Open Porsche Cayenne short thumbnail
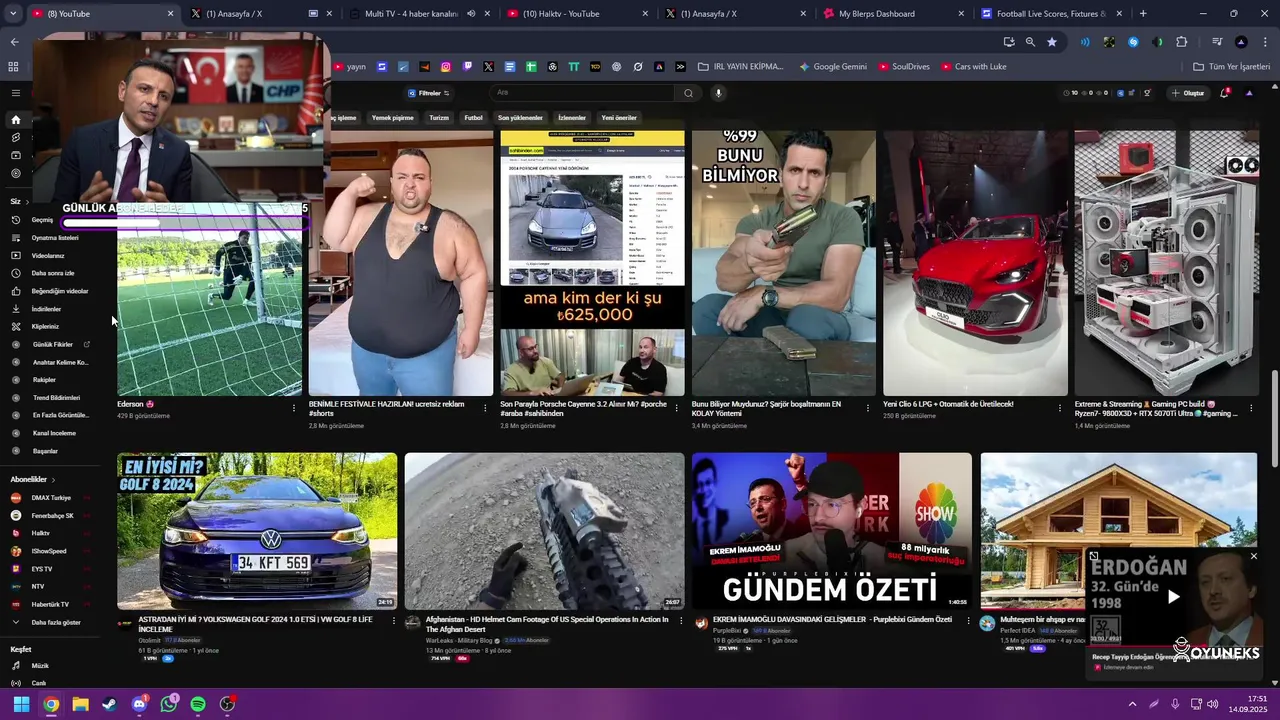The image size is (1280, 720). point(592,263)
